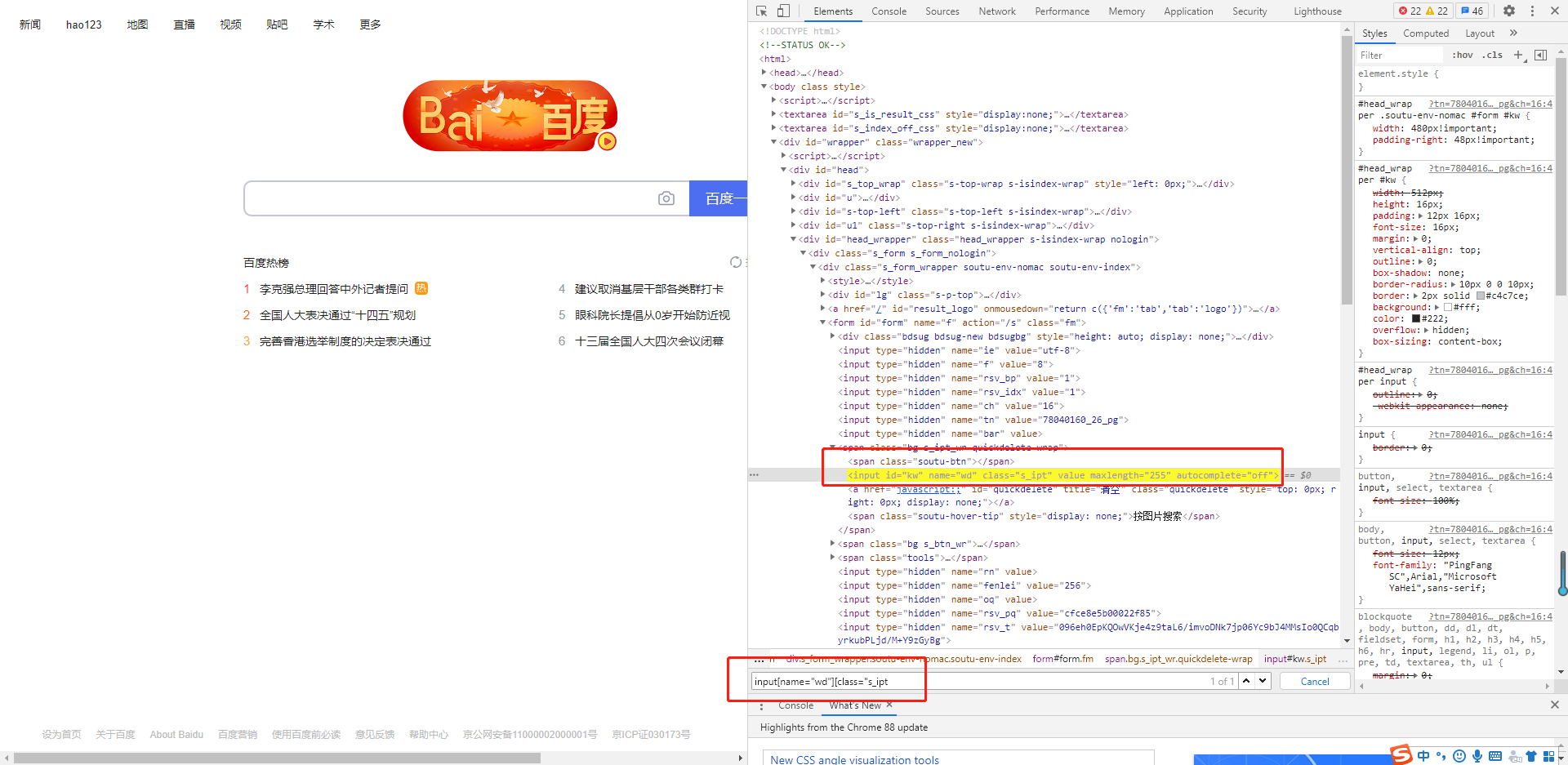1568x765 pixels.
Task: Open the Network tab
Action: (997, 11)
